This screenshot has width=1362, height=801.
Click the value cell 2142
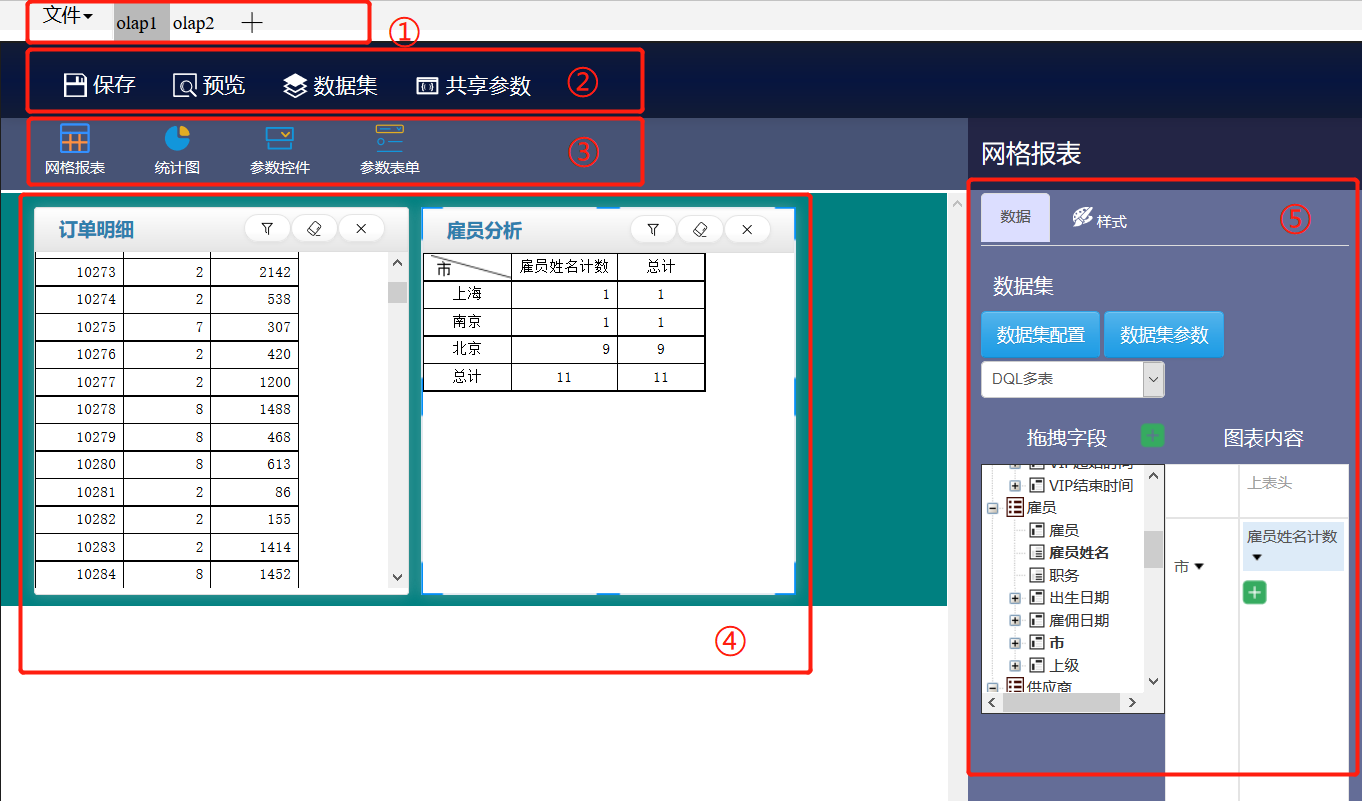(255, 272)
